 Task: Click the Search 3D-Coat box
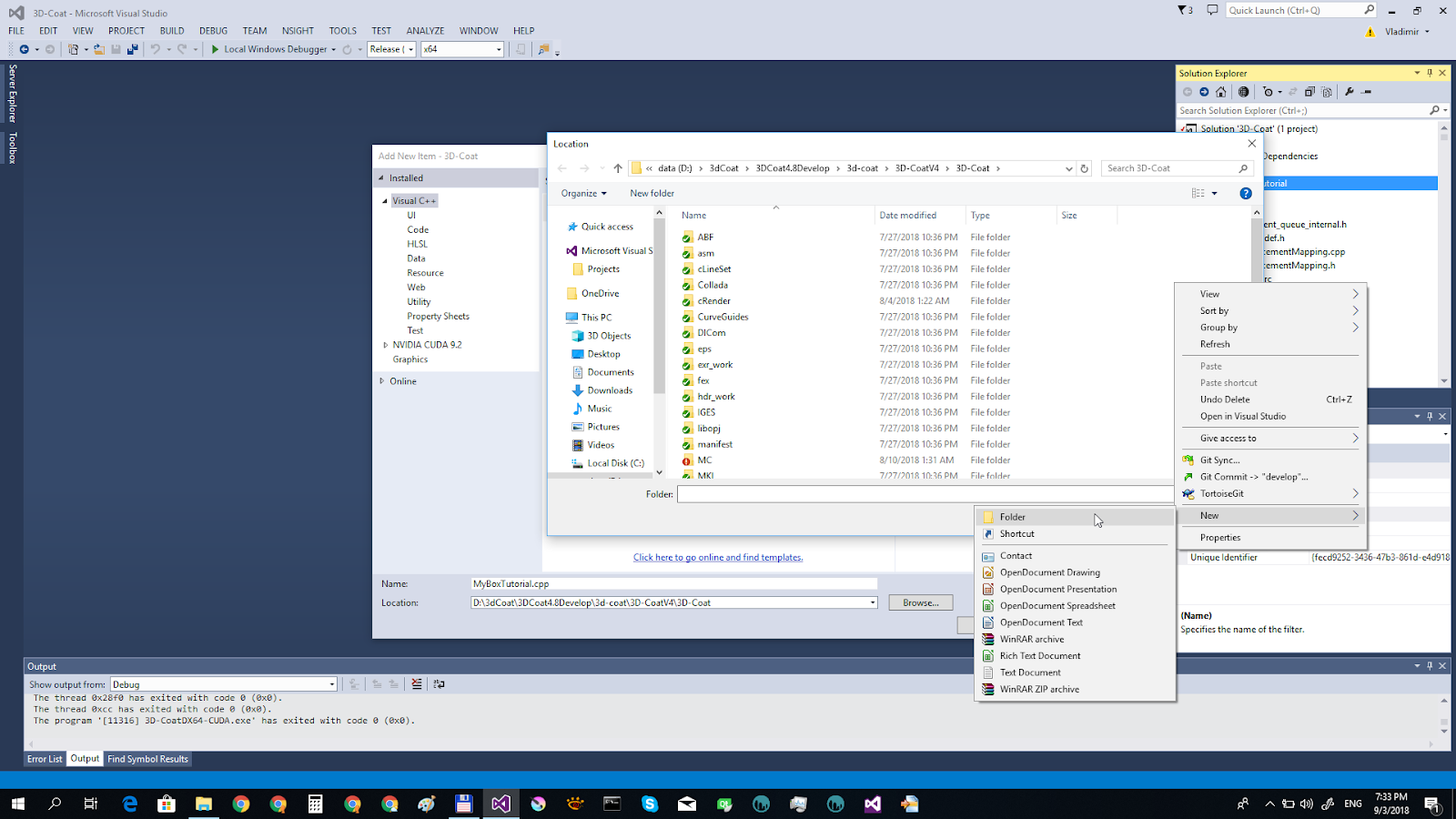1177,168
